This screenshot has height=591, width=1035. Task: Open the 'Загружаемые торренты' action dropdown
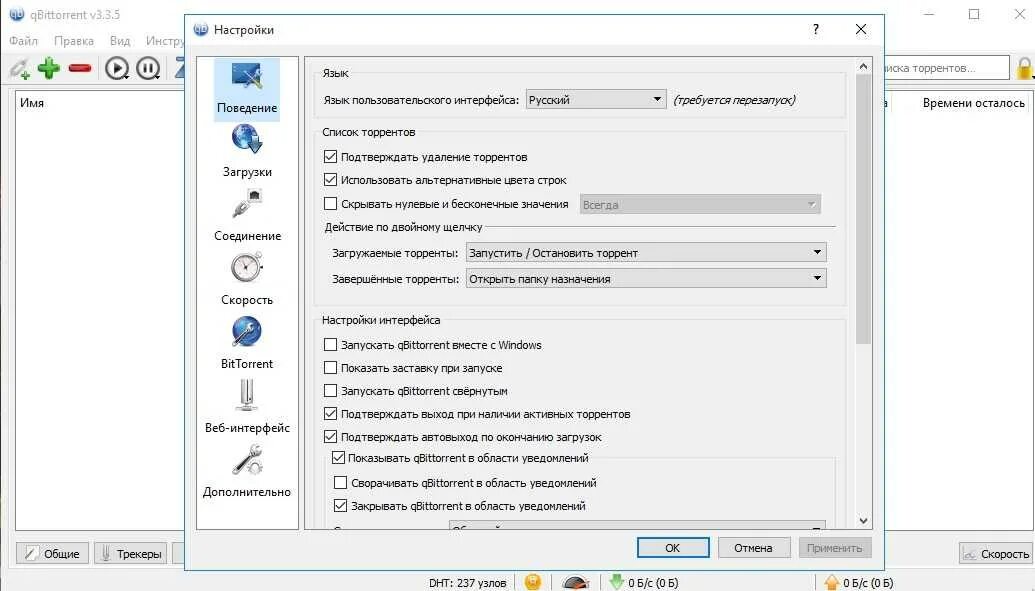(646, 253)
